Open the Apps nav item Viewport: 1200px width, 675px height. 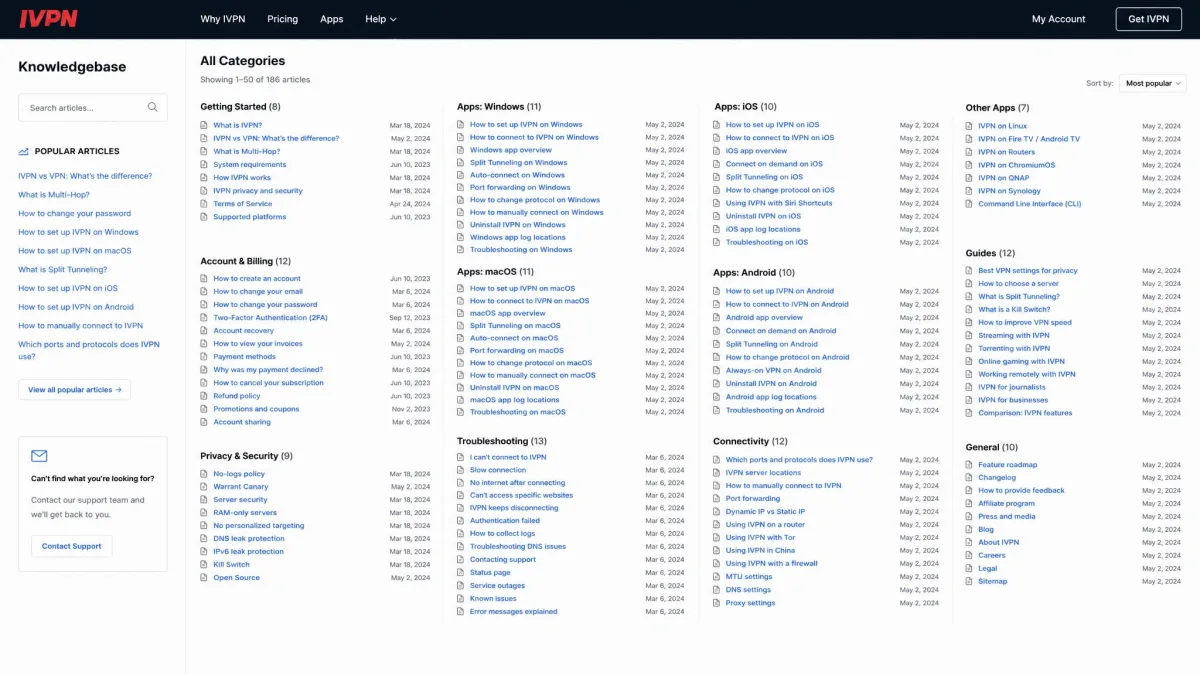pyautogui.click(x=332, y=19)
